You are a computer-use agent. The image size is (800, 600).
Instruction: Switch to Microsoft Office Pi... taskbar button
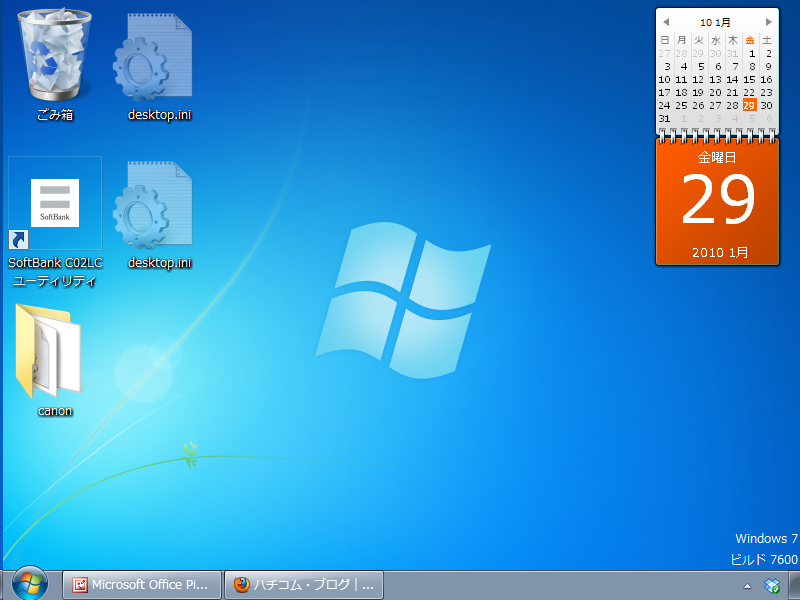tap(142, 585)
